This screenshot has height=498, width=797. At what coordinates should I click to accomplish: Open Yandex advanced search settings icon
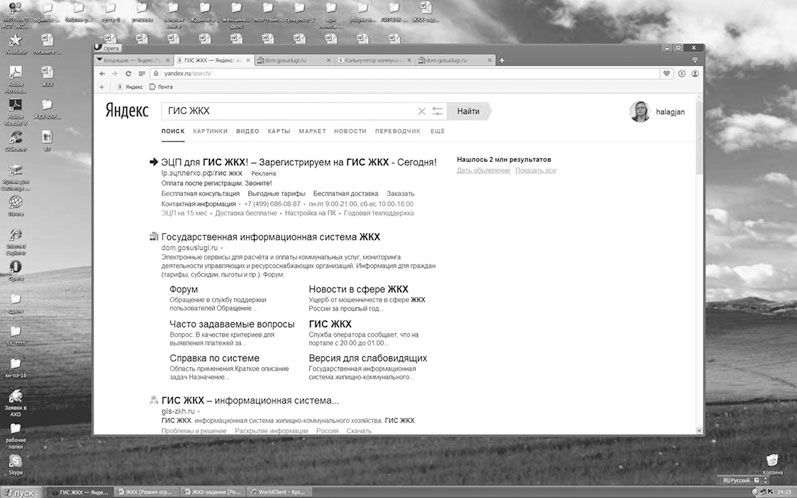tap(438, 111)
